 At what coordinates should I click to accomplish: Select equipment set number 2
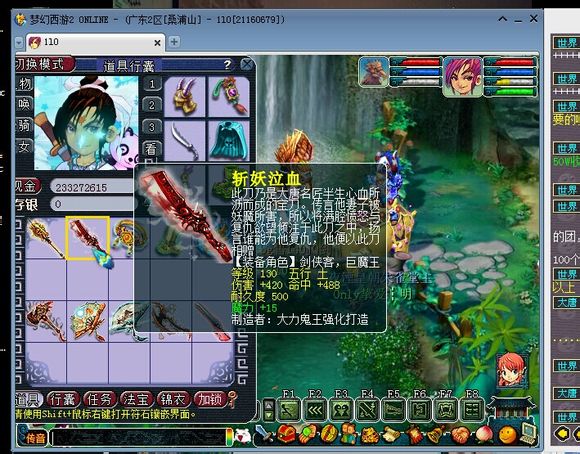click(152, 105)
